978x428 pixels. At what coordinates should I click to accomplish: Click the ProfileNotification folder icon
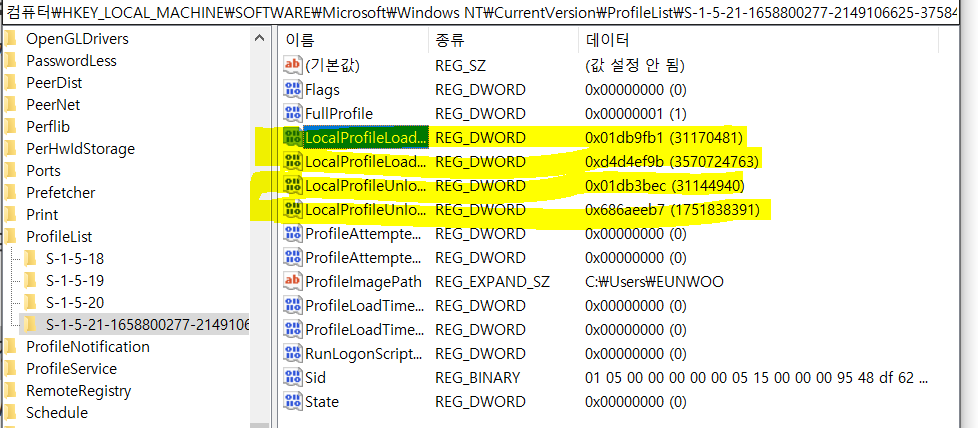pyautogui.click(x=11, y=346)
